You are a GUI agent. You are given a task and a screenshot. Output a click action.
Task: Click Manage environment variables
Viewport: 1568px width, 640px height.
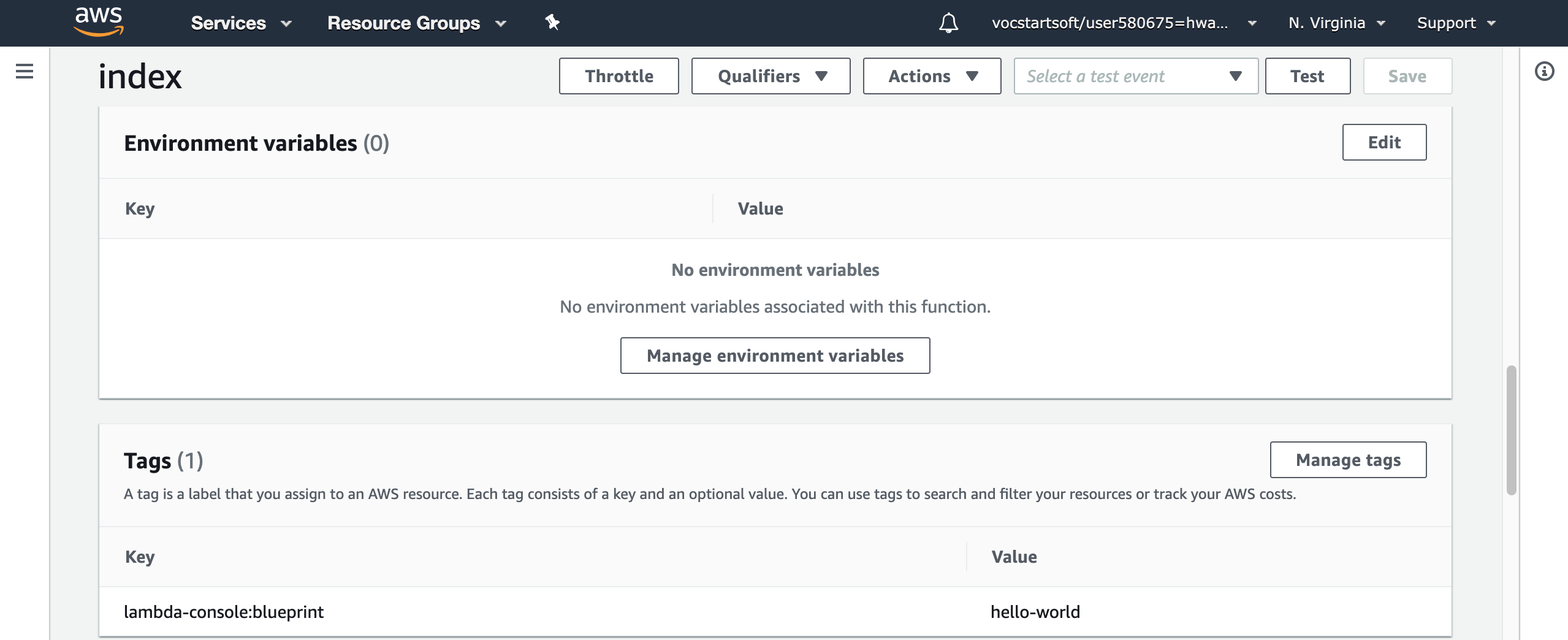tap(775, 356)
